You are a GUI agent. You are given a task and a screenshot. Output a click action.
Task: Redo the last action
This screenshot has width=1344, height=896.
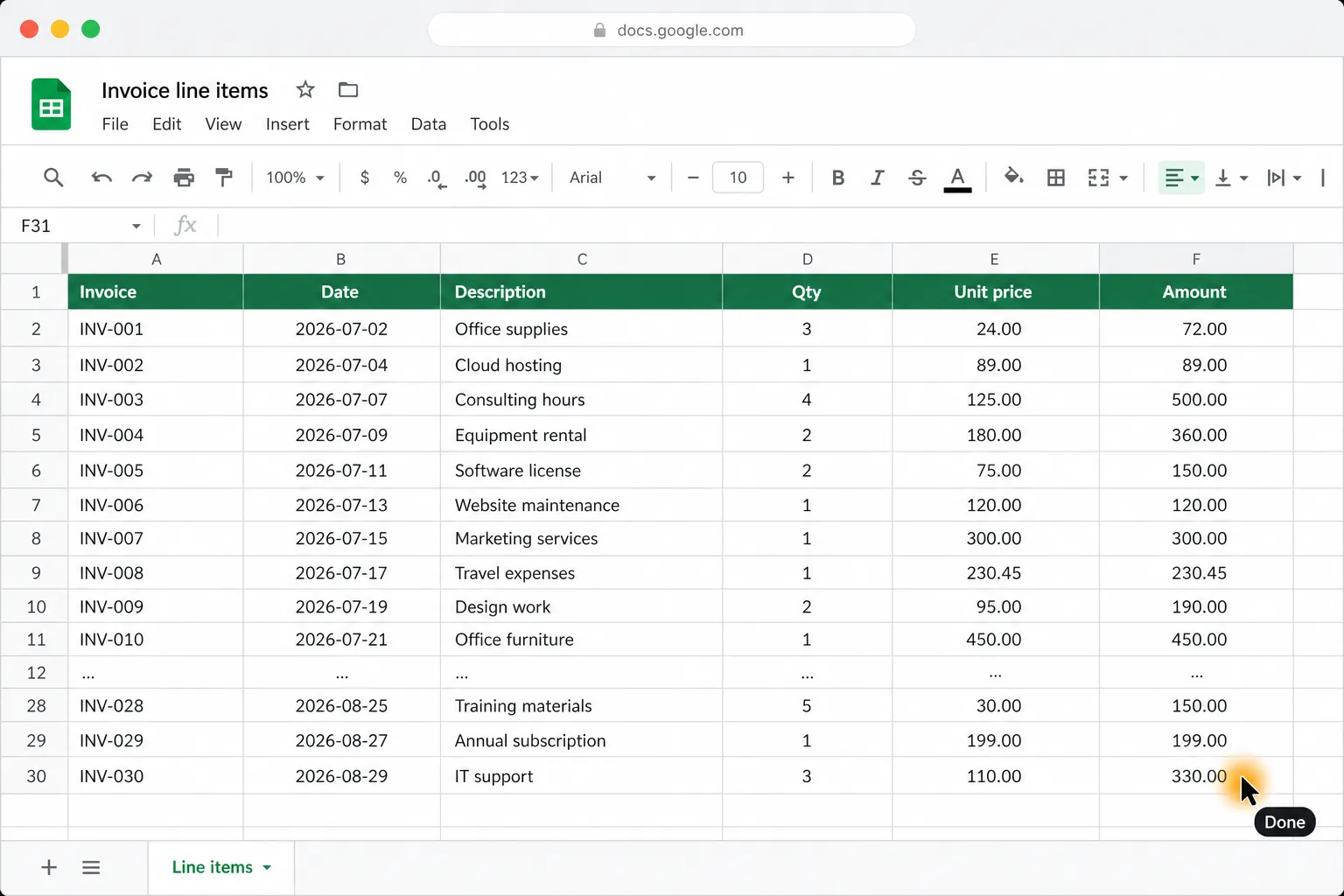(x=142, y=178)
